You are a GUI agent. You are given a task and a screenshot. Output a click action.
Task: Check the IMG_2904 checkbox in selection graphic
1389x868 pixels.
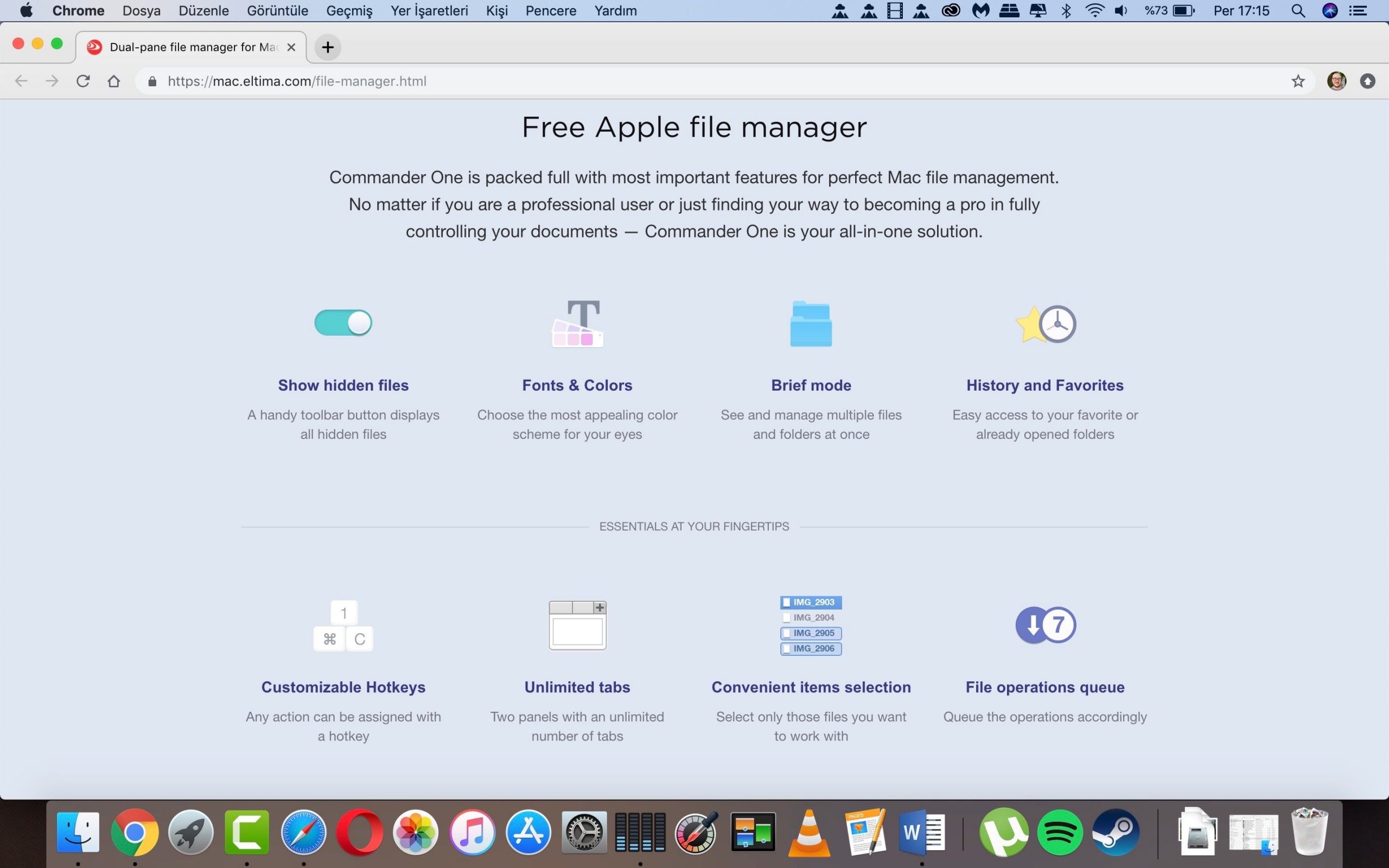click(x=786, y=618)
